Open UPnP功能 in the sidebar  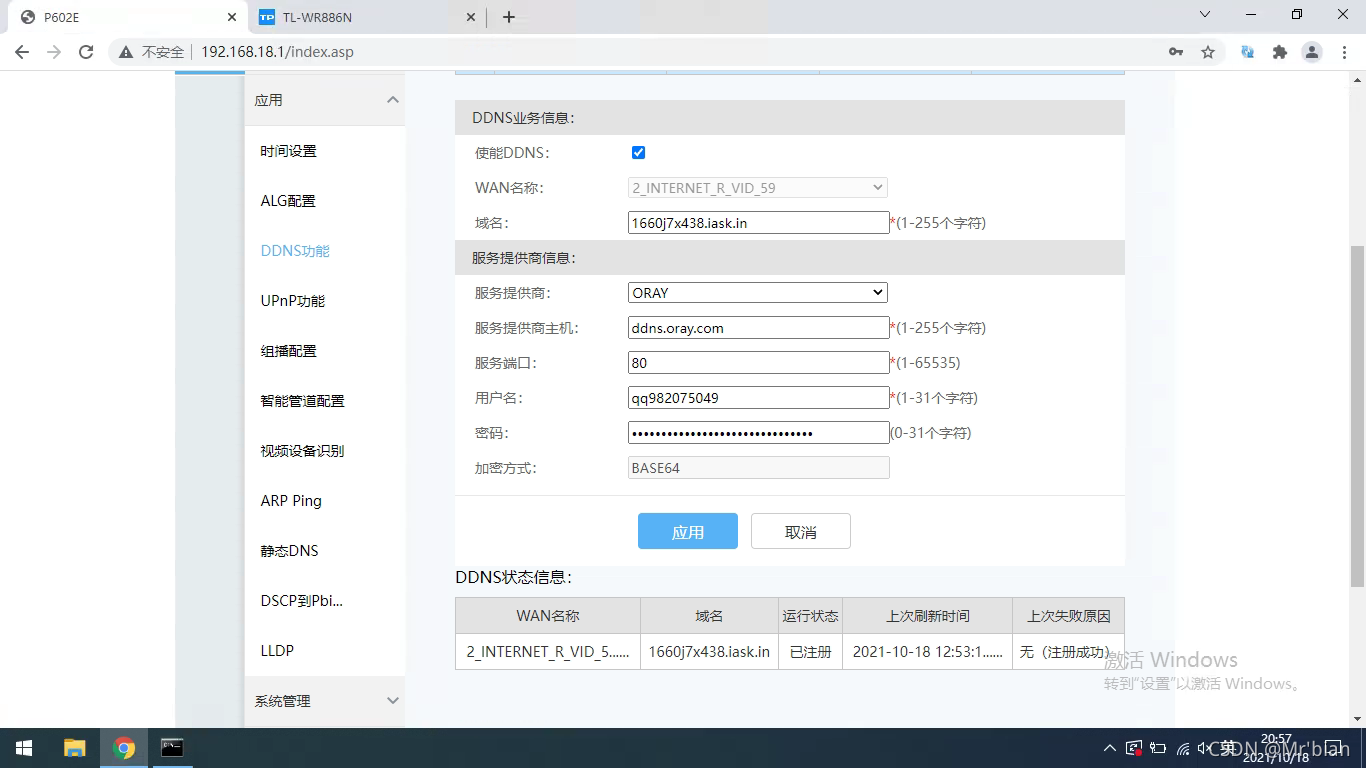click(x=292, y=301)
